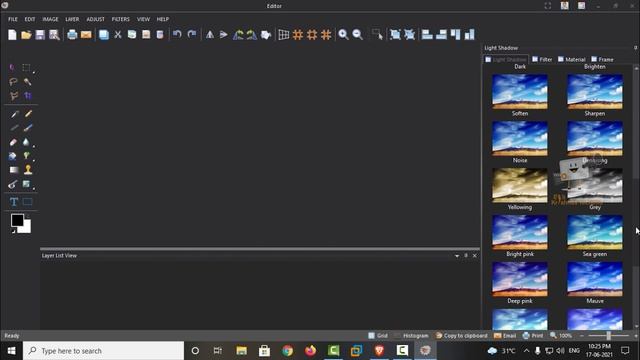The height and width of the screenshot is (360, 640).
Task: Switch to the Material tab
Action: pyautogui.click(x=571, y=60)
